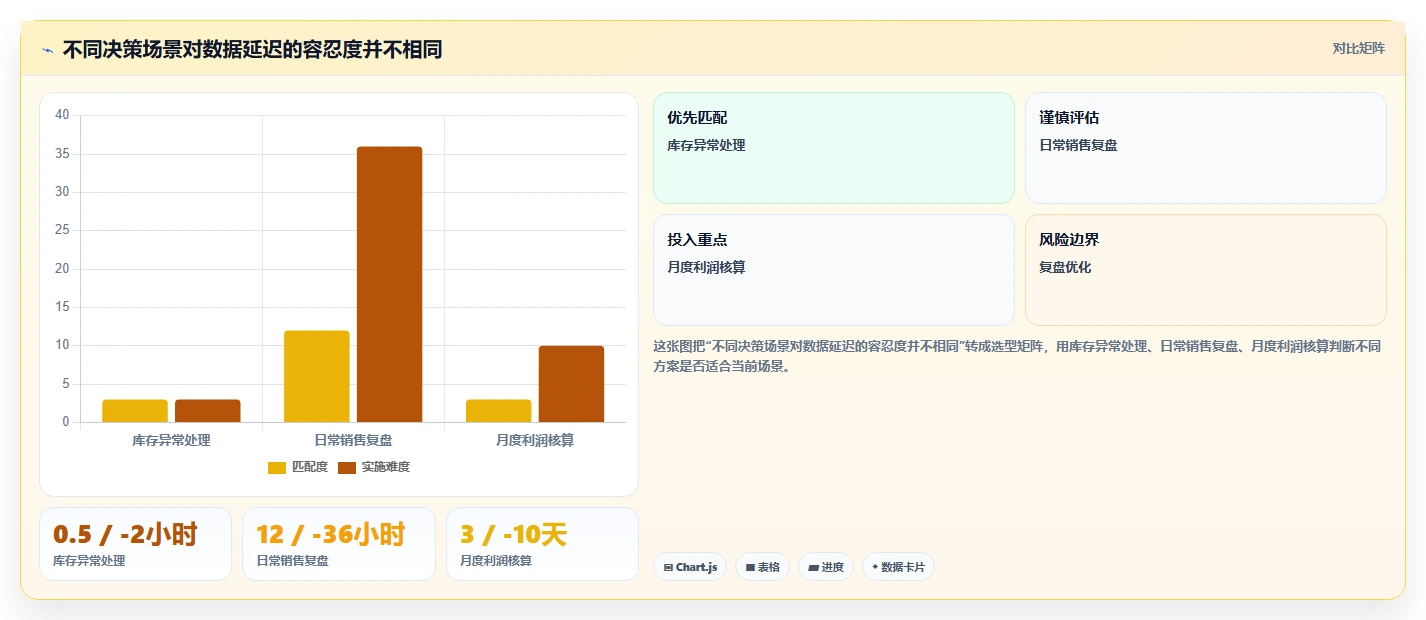Click the 12 / -36小时 data card
1426x620 pixels.
click(339, 544)
